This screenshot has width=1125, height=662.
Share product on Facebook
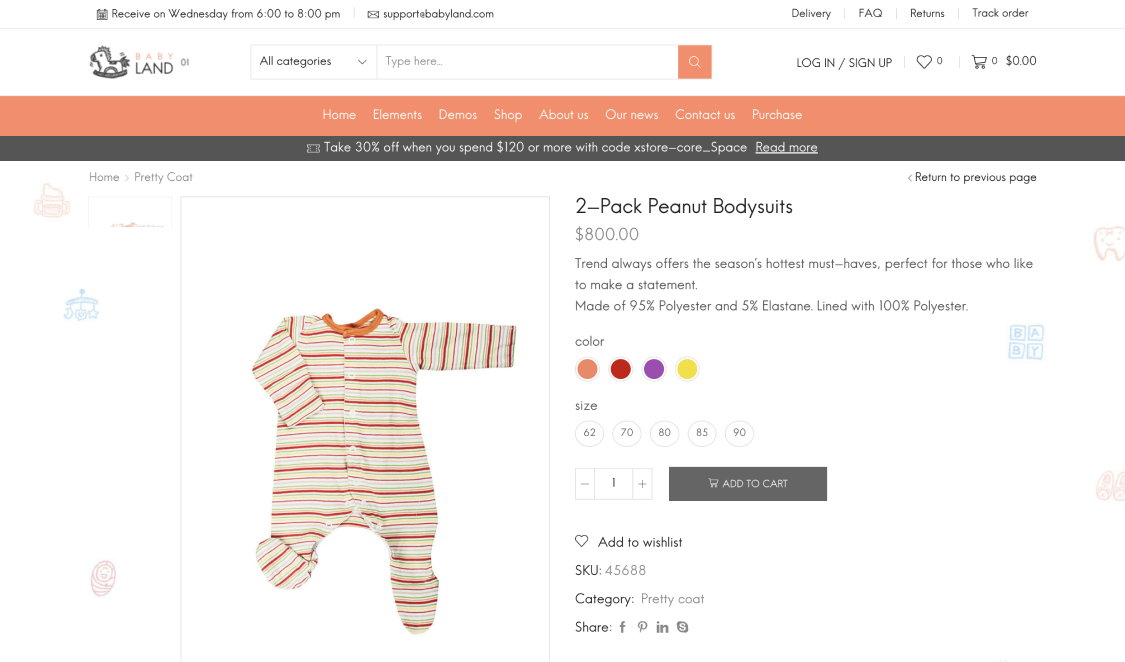tap(622, 628)
